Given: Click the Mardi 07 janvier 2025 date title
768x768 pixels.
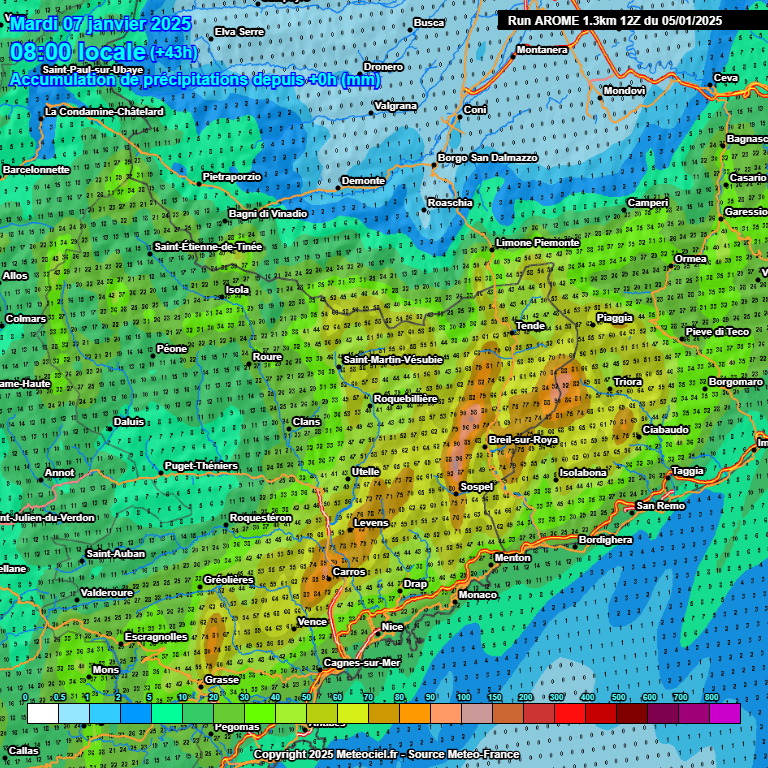Looking at the screenshot, I should coord(100,23).
